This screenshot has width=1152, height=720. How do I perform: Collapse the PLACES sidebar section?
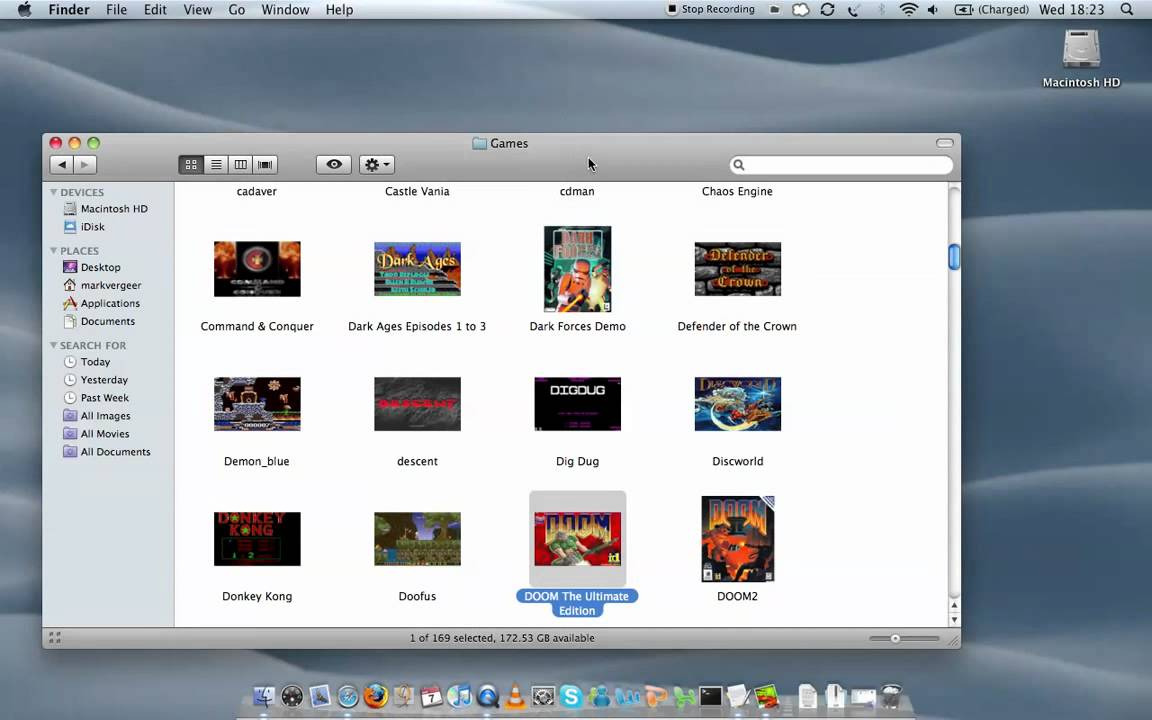point(54,251)
